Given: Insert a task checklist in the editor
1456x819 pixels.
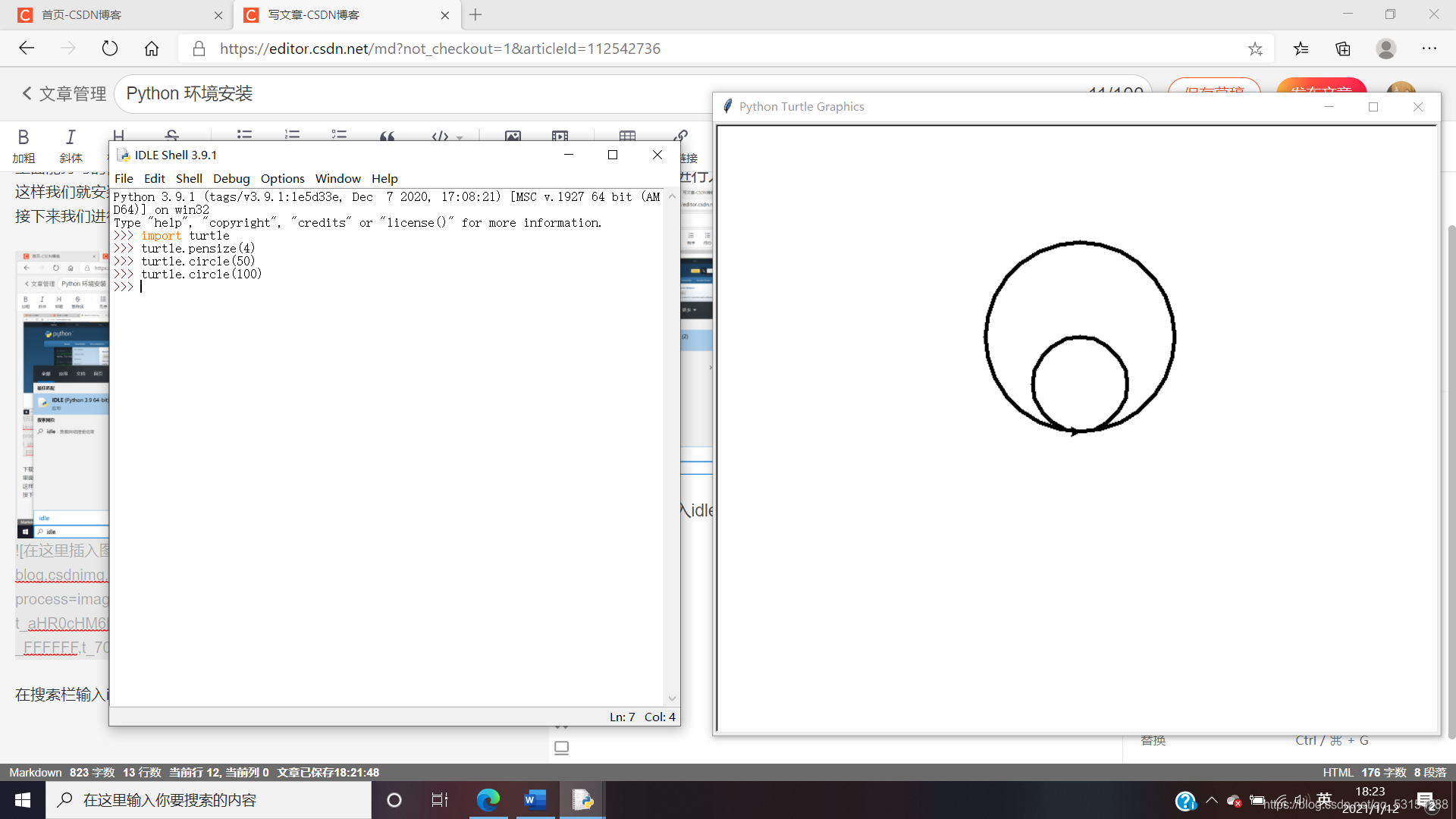Looking at the screenshot, I should 339,135.
